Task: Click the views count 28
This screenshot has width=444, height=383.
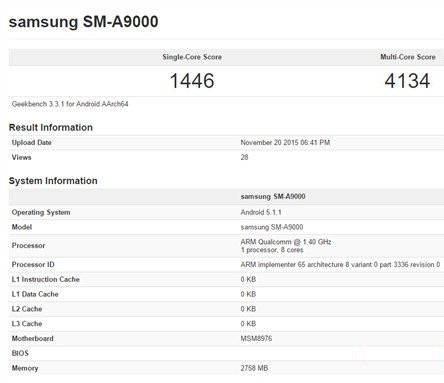Action: 244,157
